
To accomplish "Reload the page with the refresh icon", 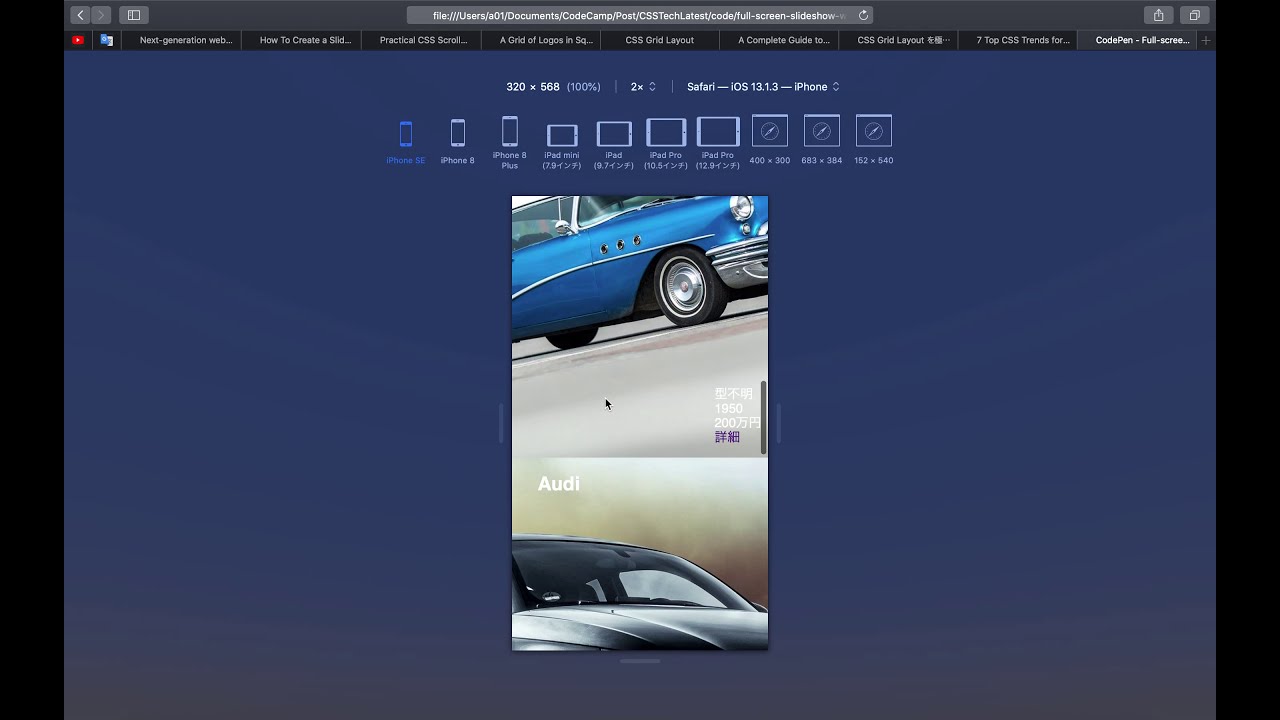I will (x=863, y=15).
